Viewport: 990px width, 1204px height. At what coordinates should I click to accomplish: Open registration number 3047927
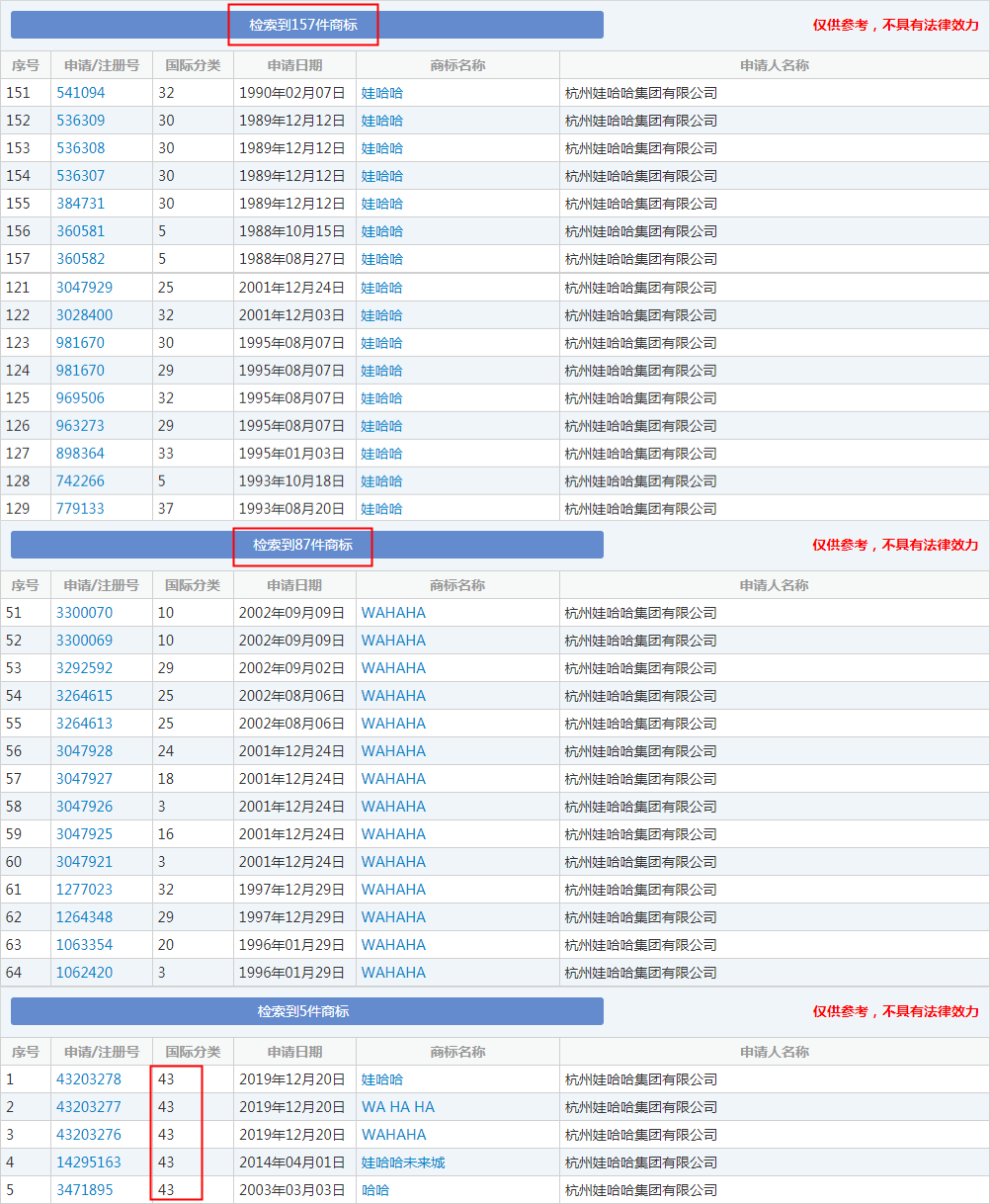click(84, 779)
